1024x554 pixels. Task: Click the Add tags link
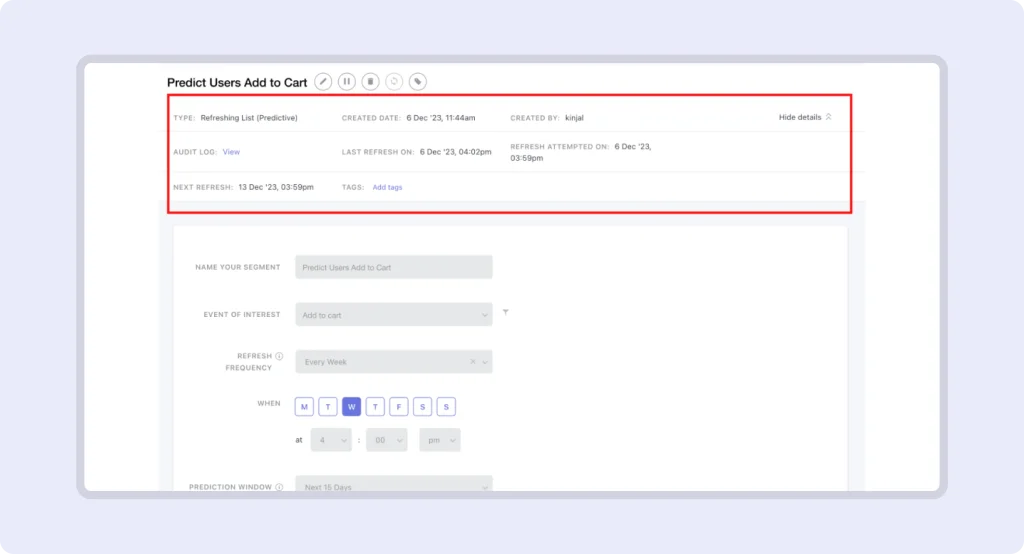tap(387, 187)
